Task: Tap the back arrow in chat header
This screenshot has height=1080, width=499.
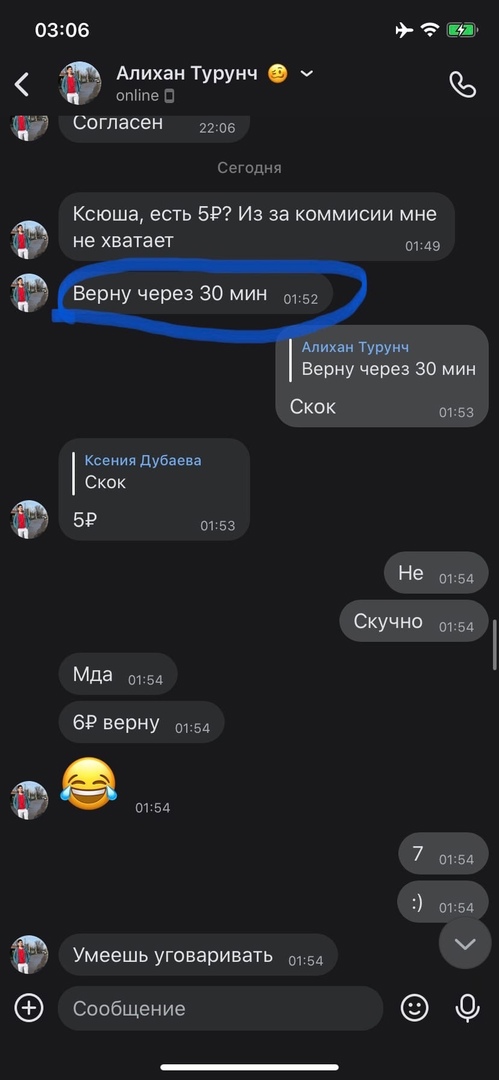Action: pyautogui.click(x=22, y=85)
